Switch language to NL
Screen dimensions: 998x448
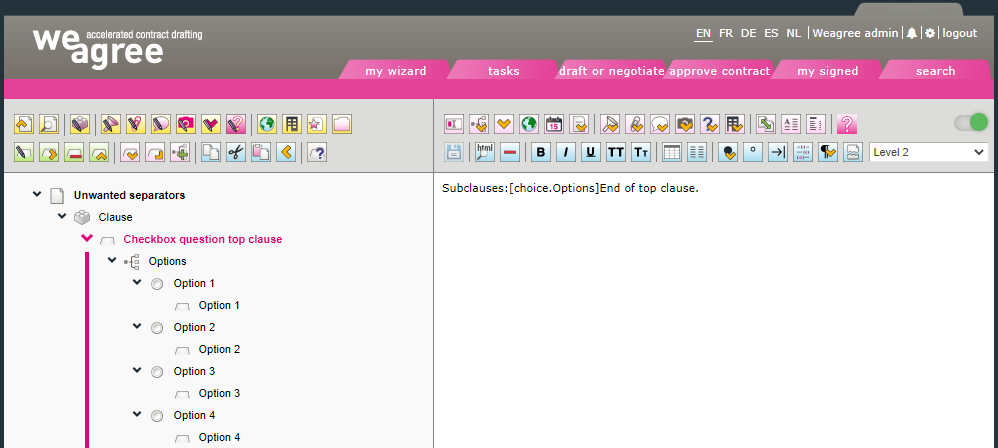click(x=794, y=33)
